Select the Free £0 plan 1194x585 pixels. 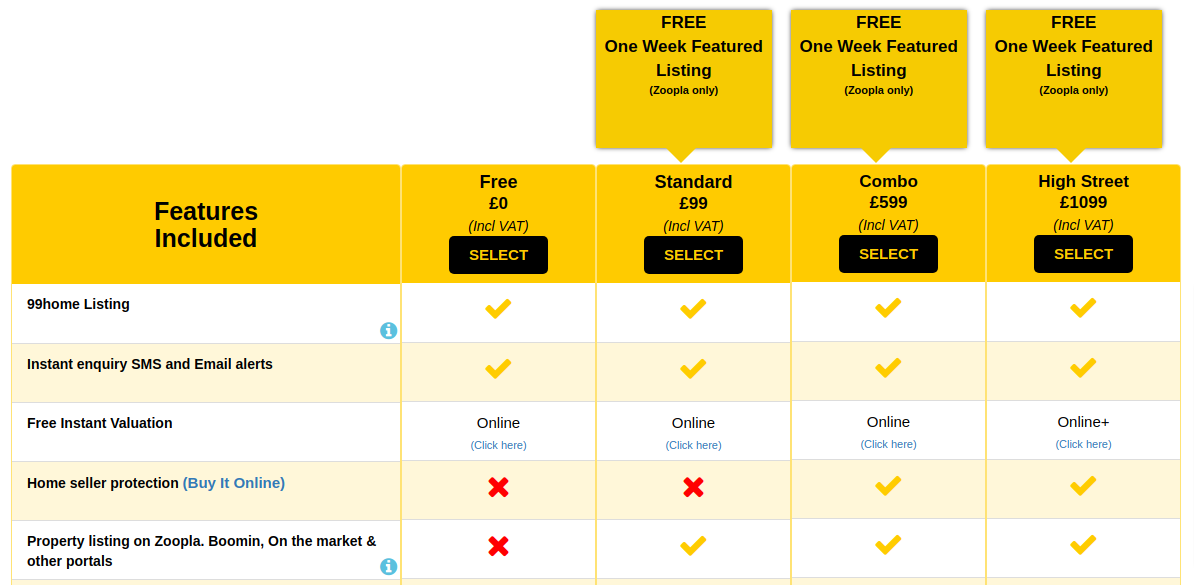pyautogui.click(x=498, y=255)
